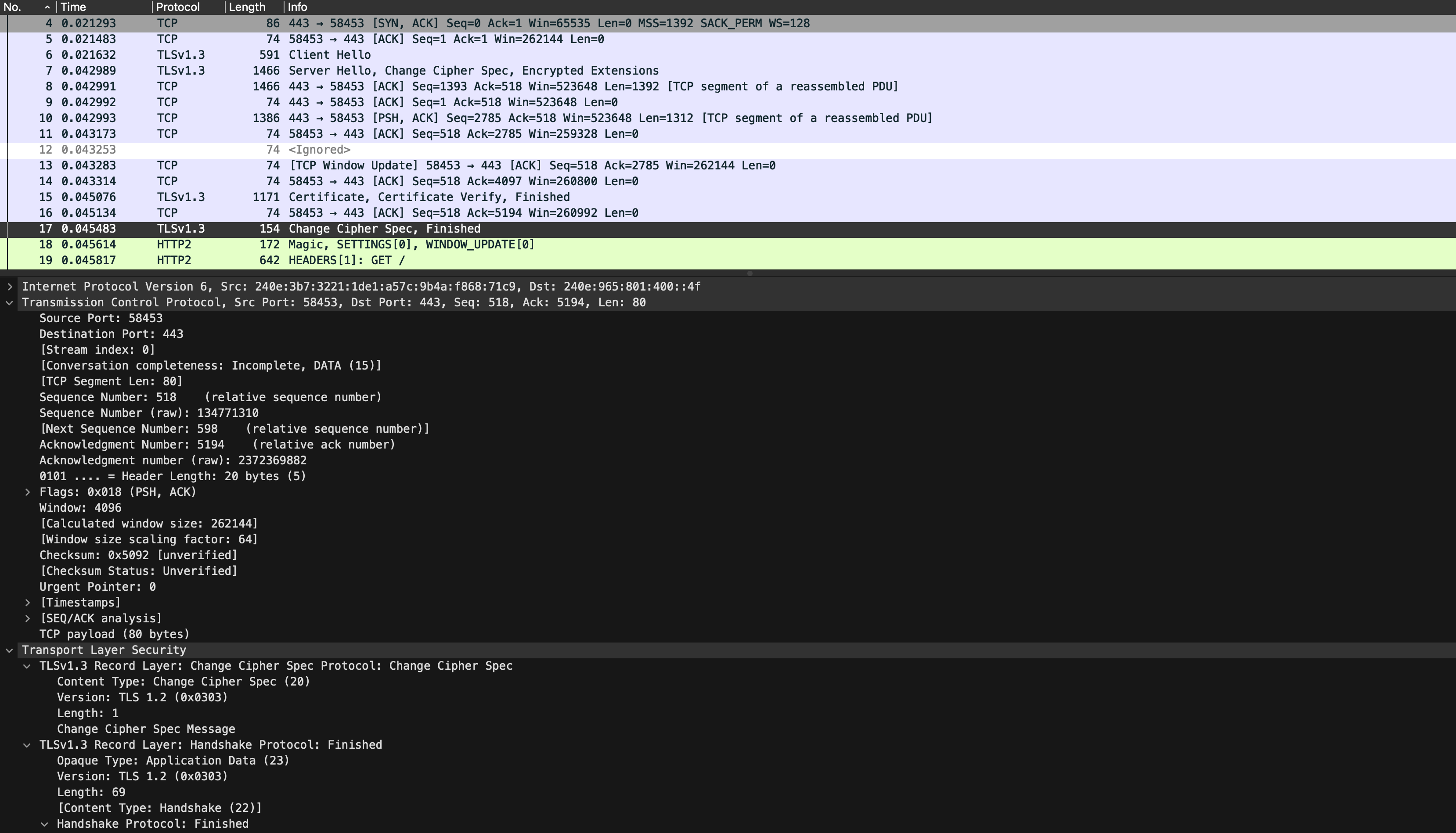Screen dimensions: 1456x833
Task: Select Next Sequence Number: 598 line
Action: 234,429
